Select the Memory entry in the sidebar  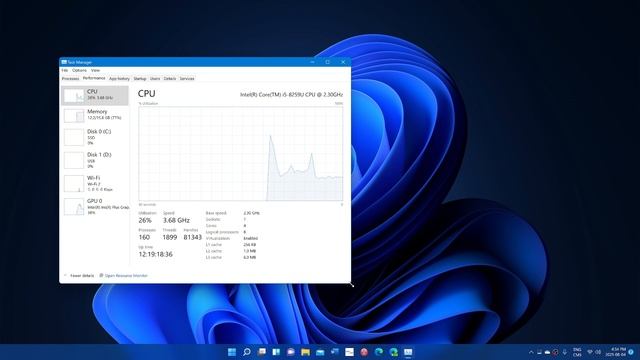[x=95, y=115]
